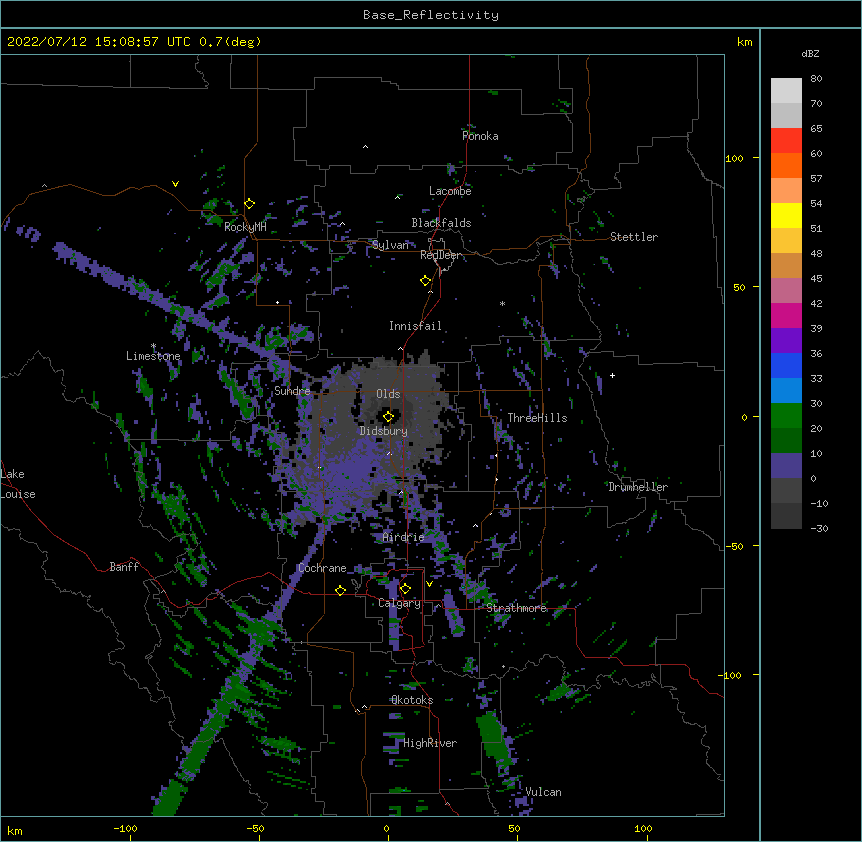Click the Limestone label
The height and width of the screenshot is (842, 862).
point(153,356)
